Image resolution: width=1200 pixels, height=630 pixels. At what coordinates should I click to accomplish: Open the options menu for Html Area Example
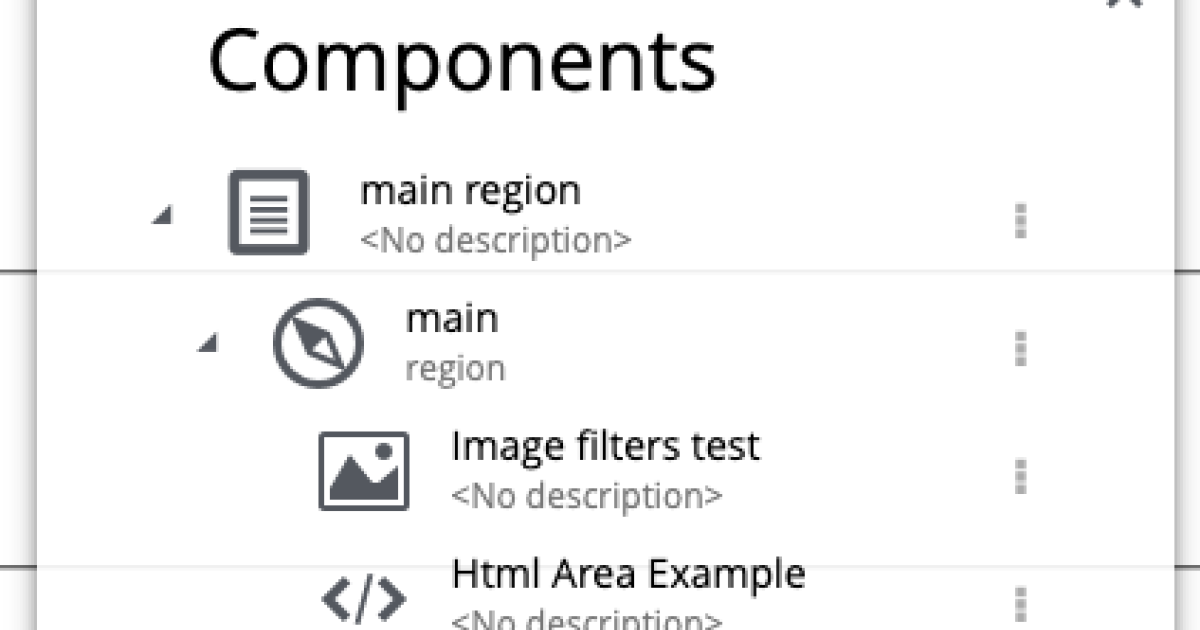(1021, 603)
